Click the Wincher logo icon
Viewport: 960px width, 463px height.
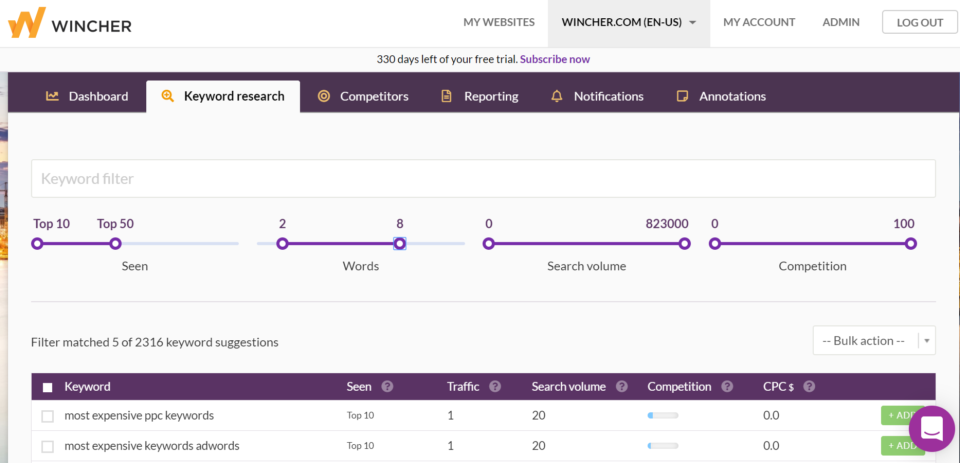point(26,23)
